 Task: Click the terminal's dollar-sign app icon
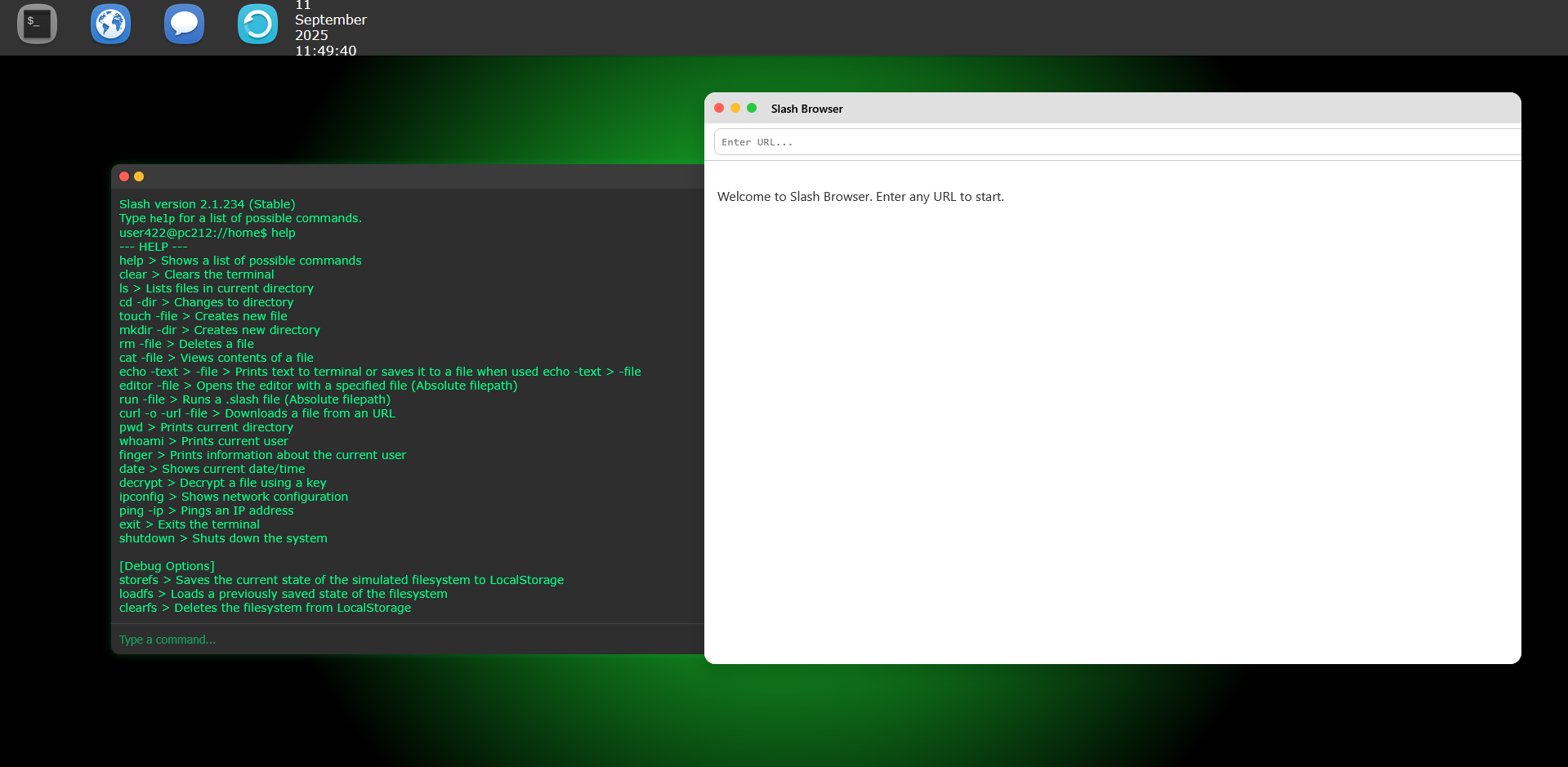[x=37, y=24]
